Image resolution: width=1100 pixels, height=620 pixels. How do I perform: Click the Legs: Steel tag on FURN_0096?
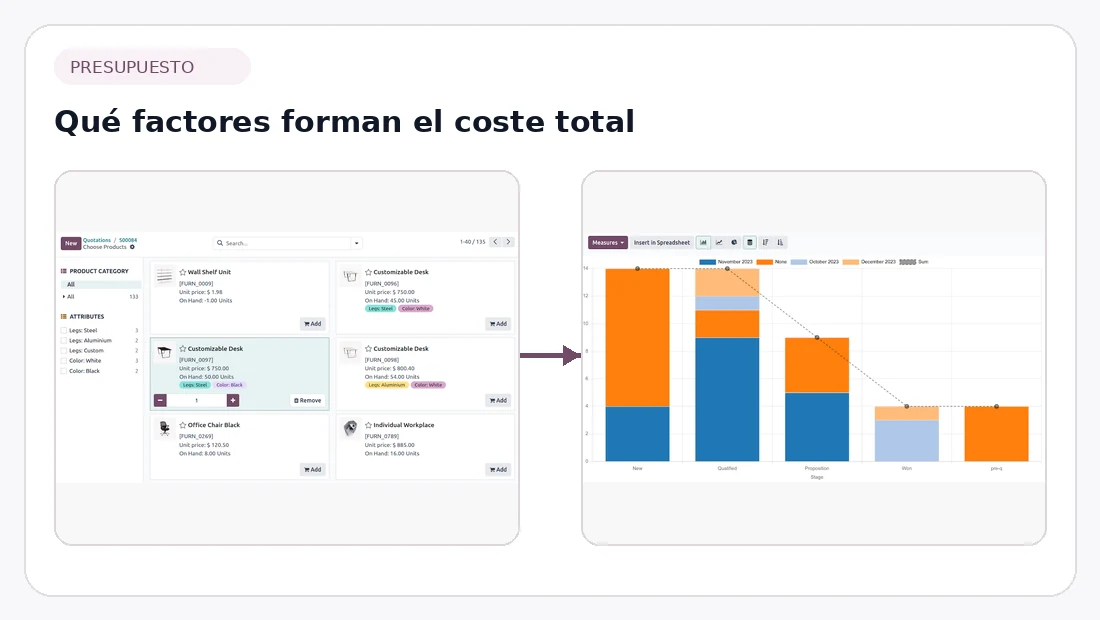point(380,309)
